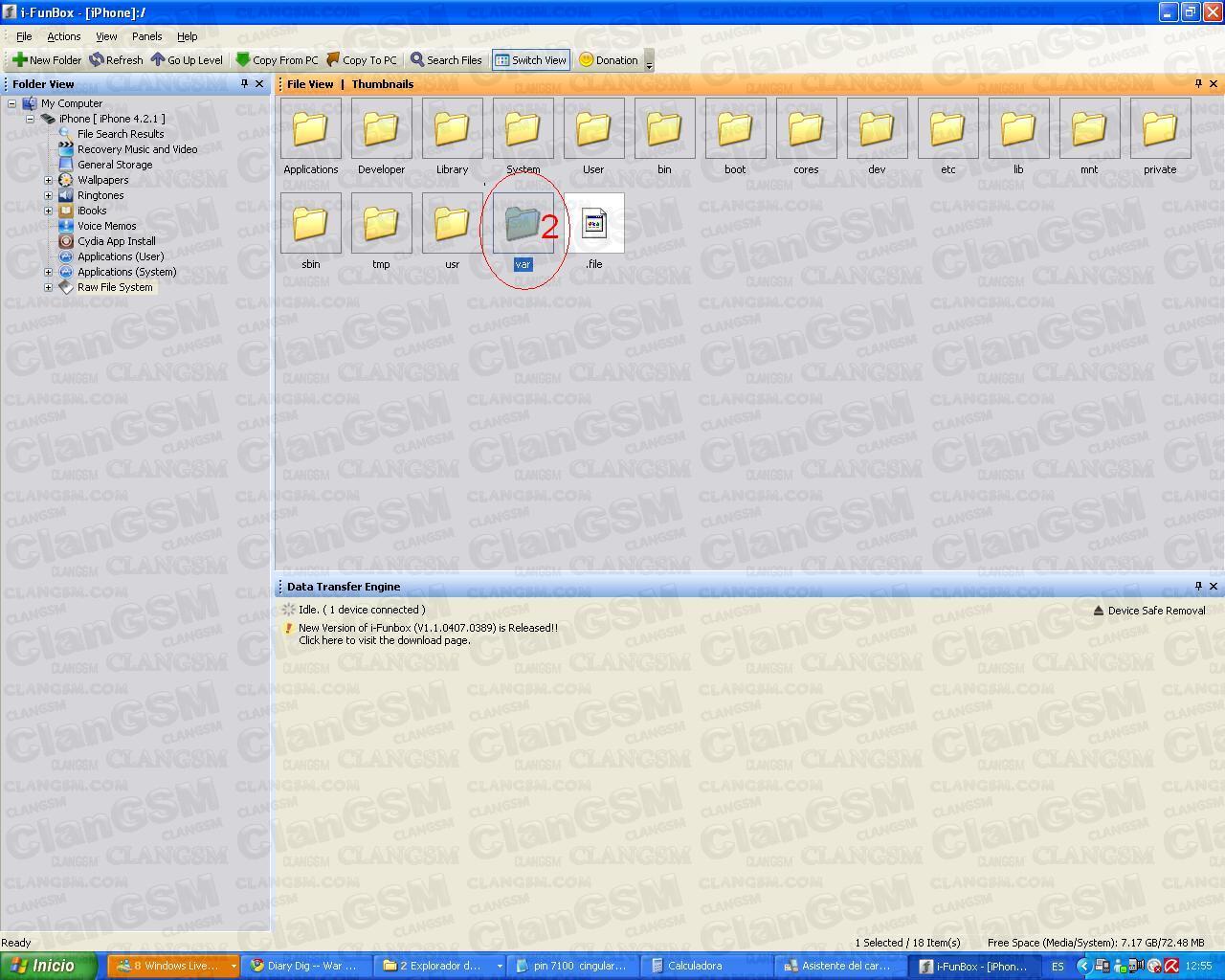1225x980 pixels.
Task: Select the boot folder thumbnail
Action: (x=735, y=128)
